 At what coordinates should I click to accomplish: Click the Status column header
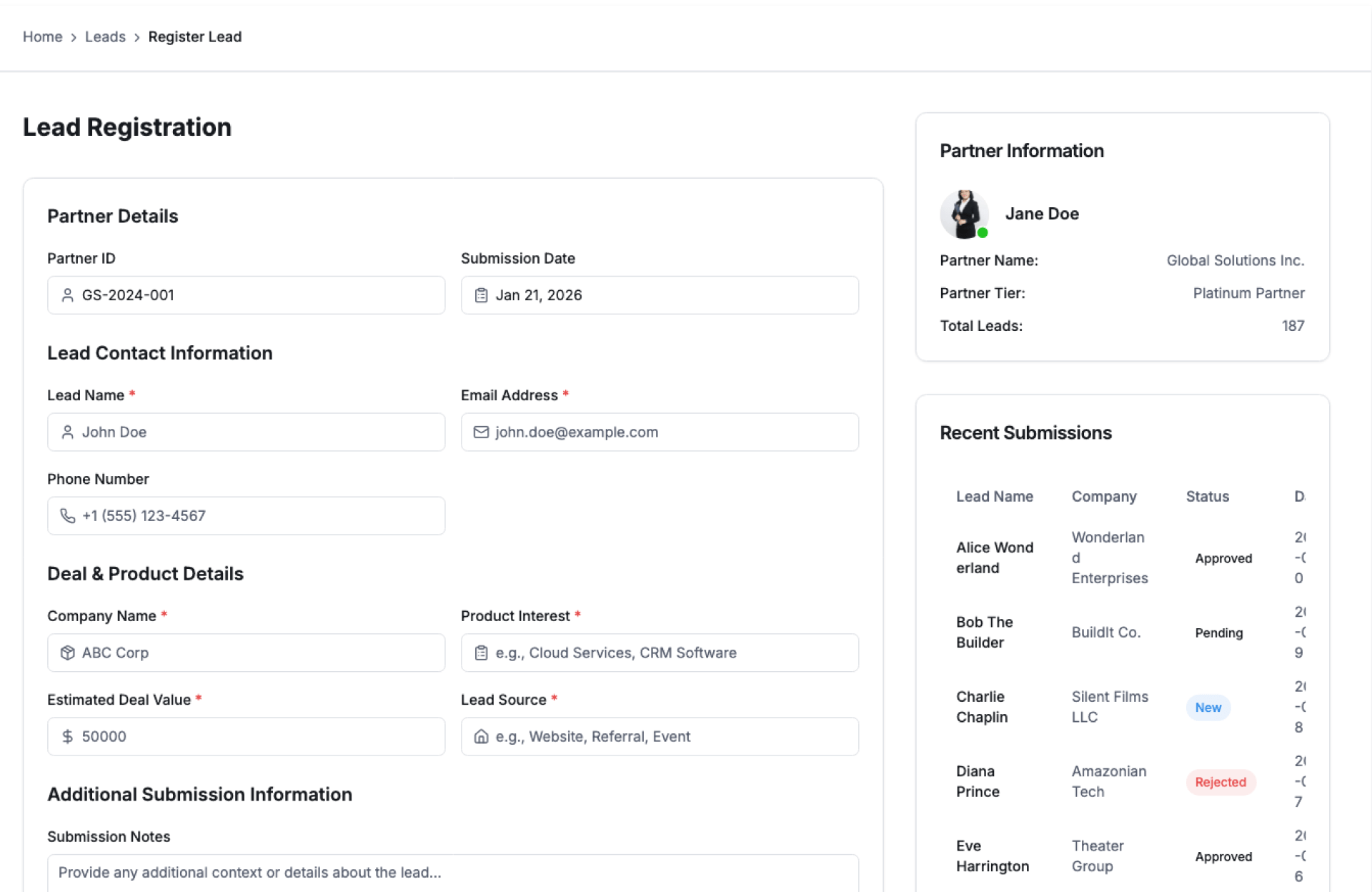(1207, 496)
